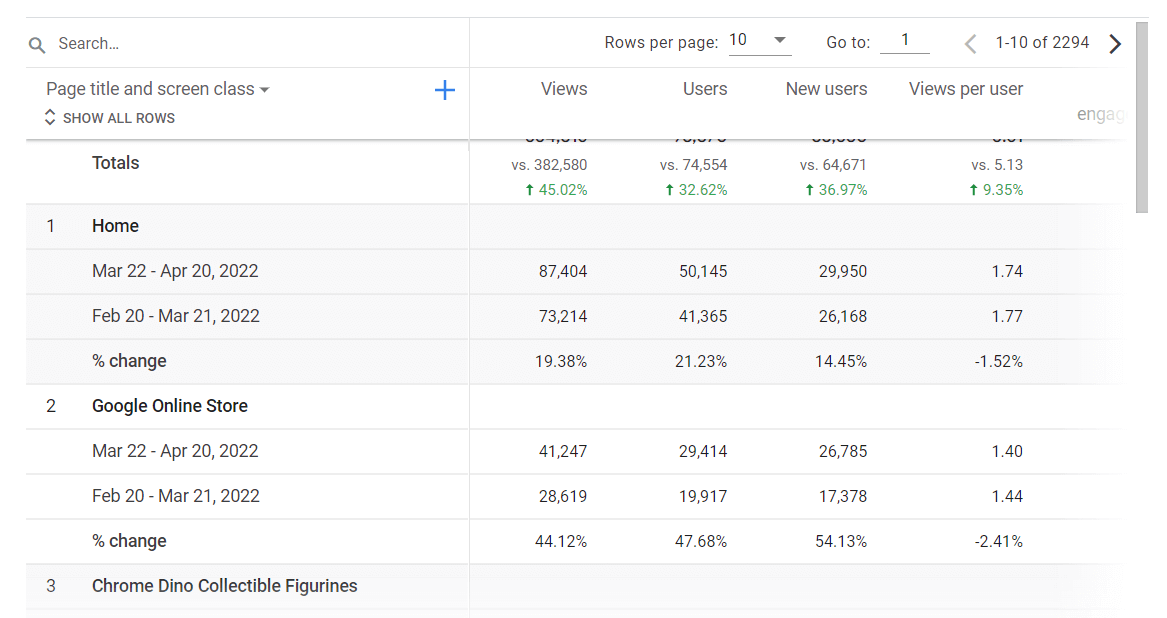The image size is (1167, 618).
Task: Click the double-arrow icon beside SHOW ALL ROWS
Action: click(49, 117)
